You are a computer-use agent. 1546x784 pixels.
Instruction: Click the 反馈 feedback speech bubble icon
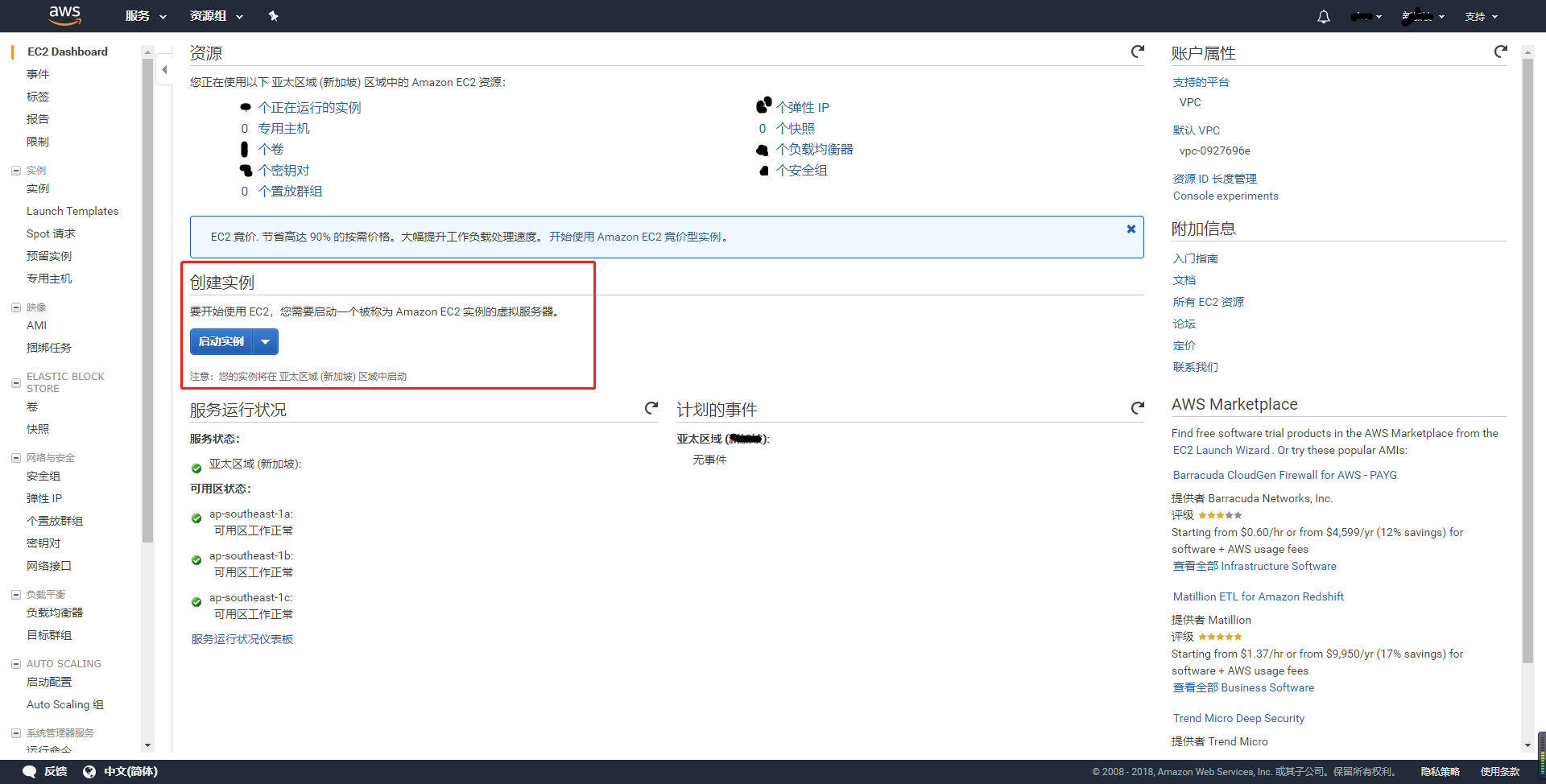[x=30, y=771]
